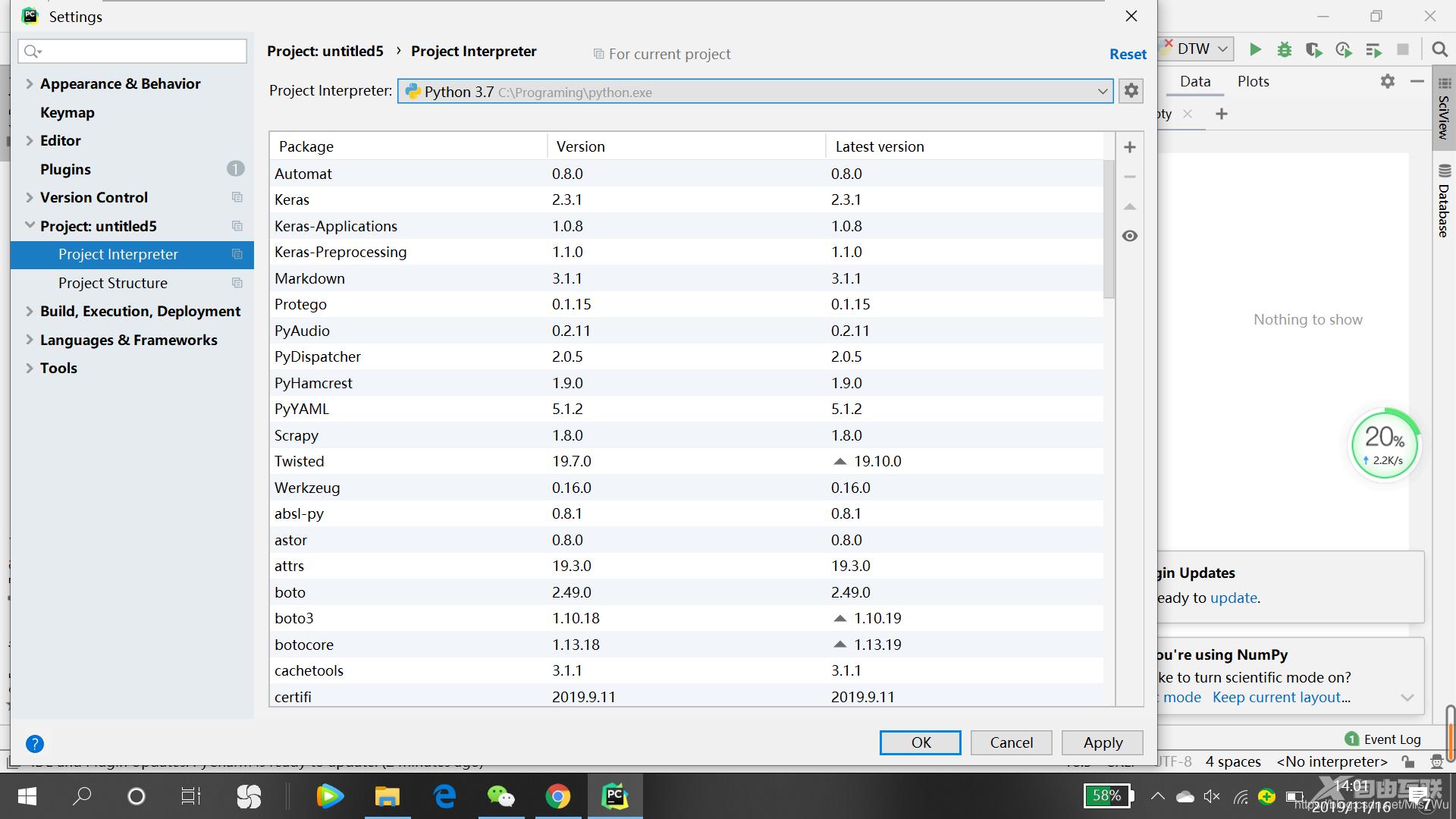1456x819 pixels.
Task: Expand Build, Execution, Deployment node
Action: coord(30,311)
